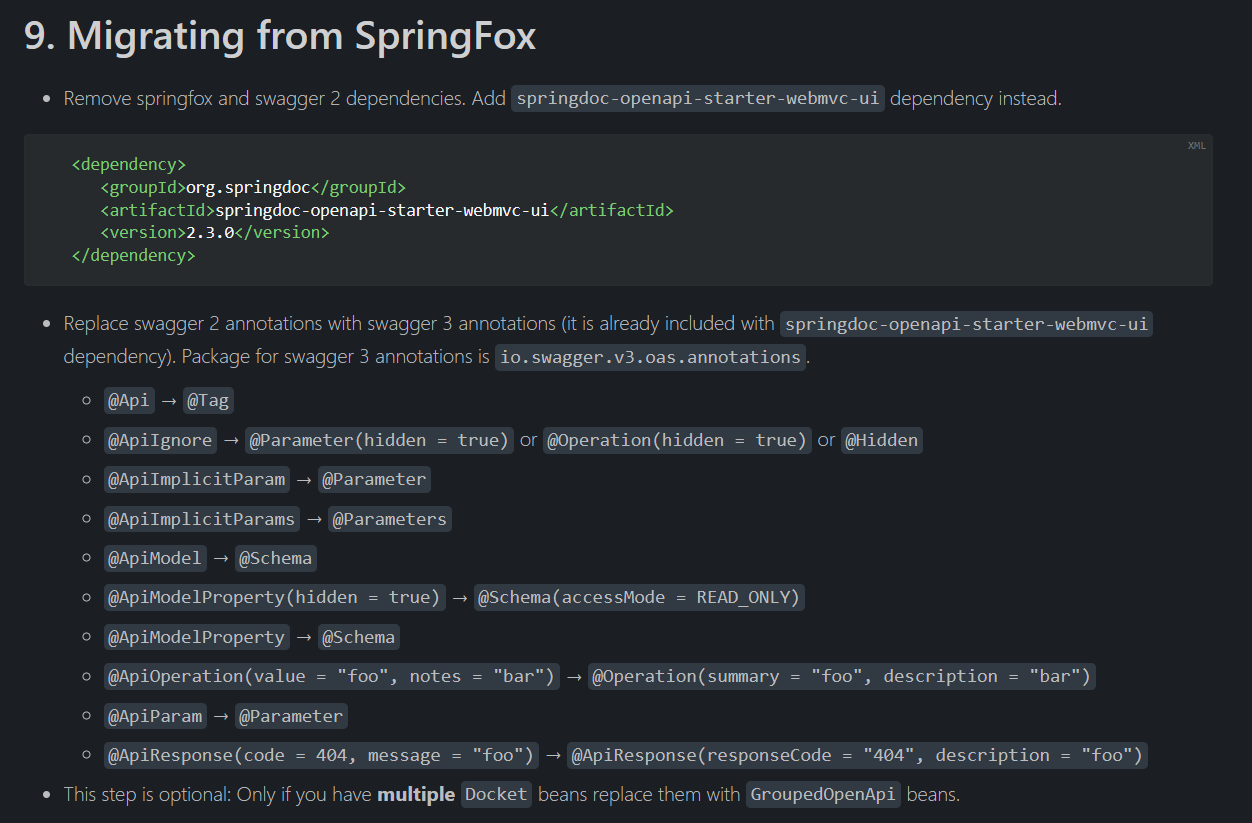Click the XML language label on code block
The height and width of the screenshot is (823, 1252).
(x=1196, y=146)
